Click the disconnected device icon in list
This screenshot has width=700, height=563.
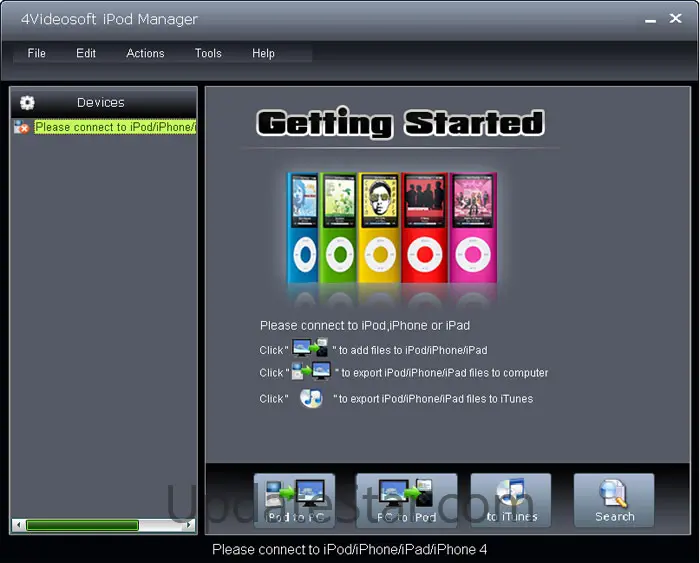(x=21, y=127)
